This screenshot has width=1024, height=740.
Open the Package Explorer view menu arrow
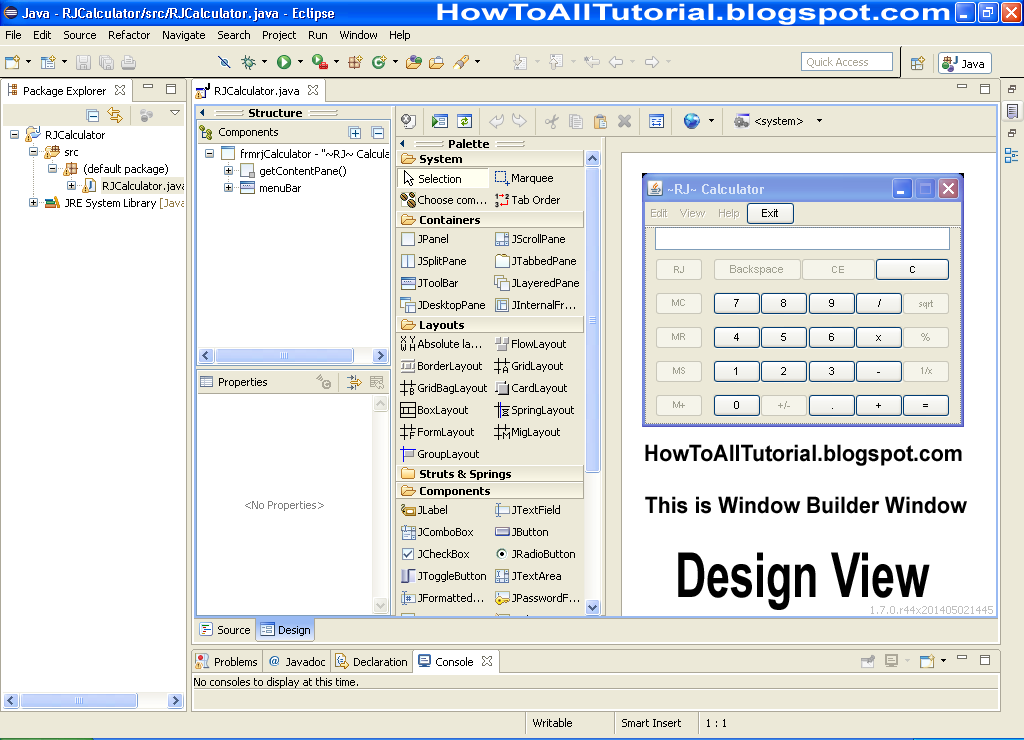[175, 113]
